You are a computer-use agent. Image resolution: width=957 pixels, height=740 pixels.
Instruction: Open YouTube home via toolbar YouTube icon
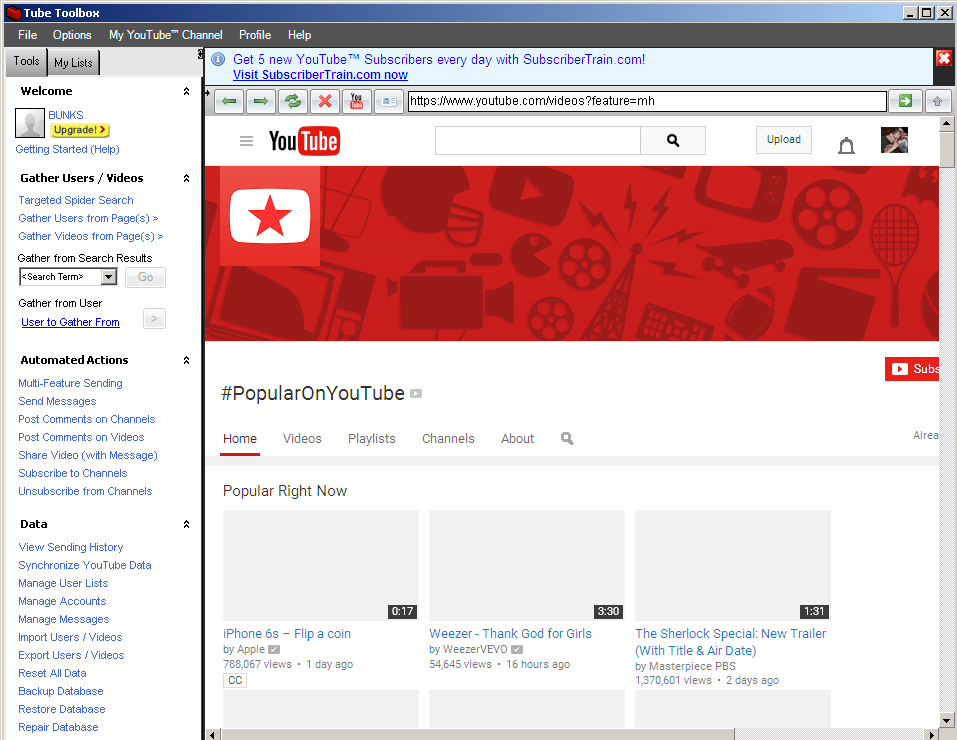point(356,101)
